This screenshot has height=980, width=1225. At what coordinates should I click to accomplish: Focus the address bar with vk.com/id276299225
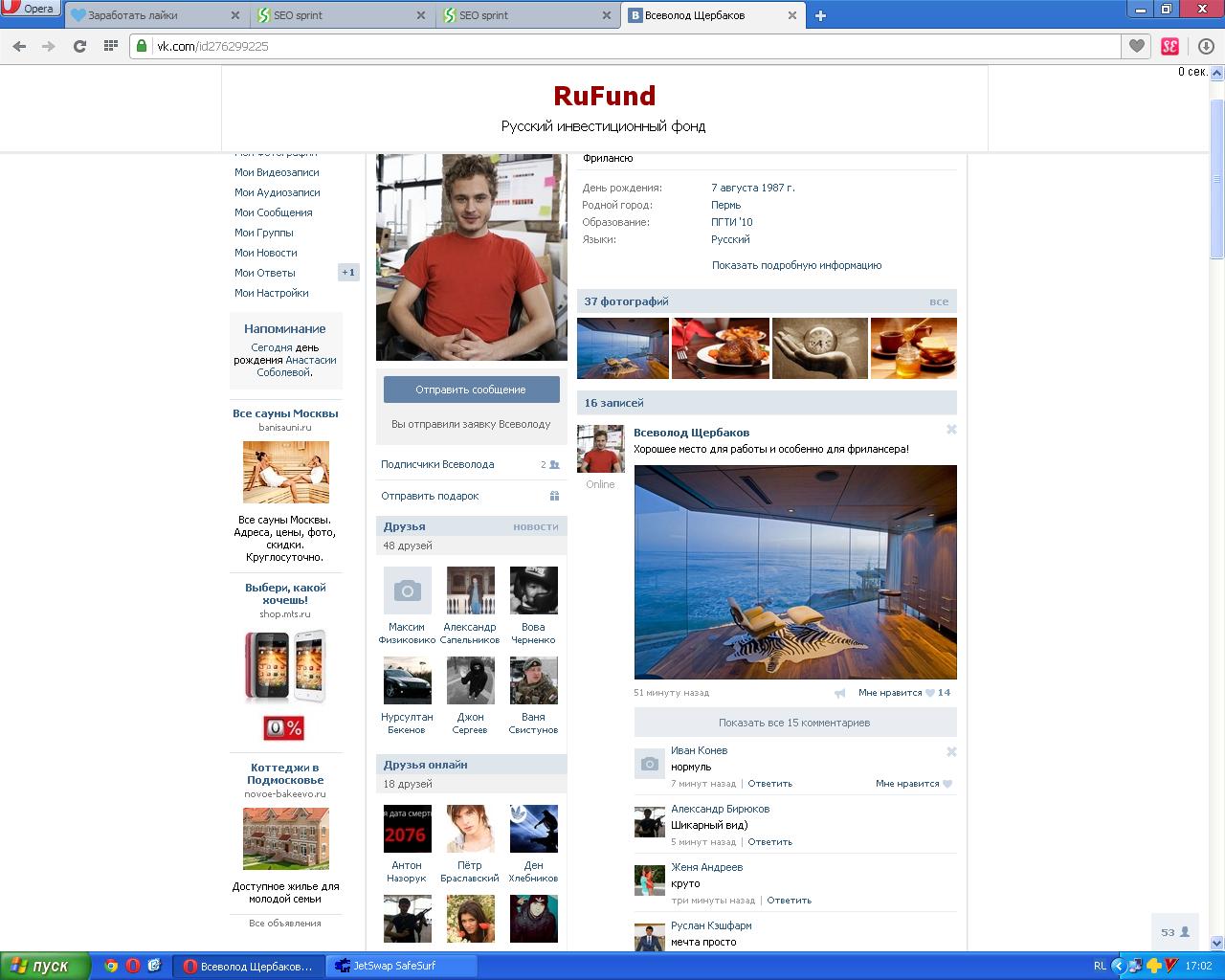coord(625,46)
